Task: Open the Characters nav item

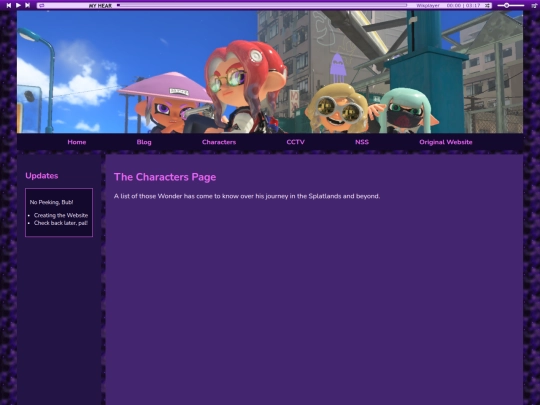Action: coord(219,142)
